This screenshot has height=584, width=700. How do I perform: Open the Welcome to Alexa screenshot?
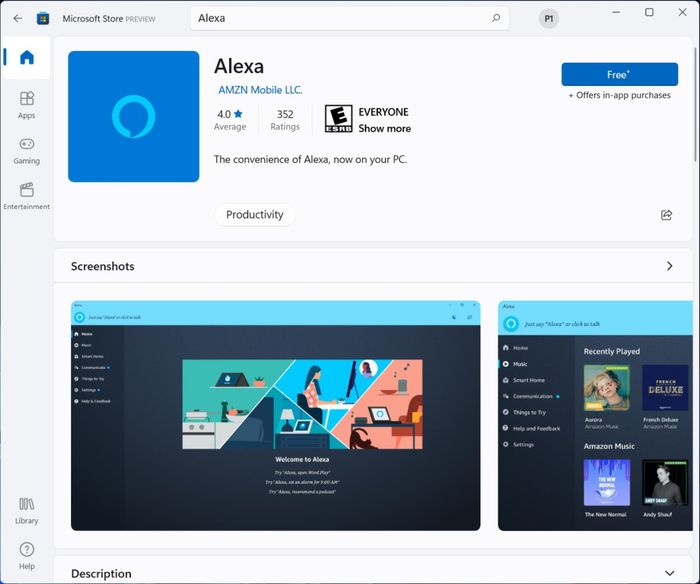[x=275, y=416]
